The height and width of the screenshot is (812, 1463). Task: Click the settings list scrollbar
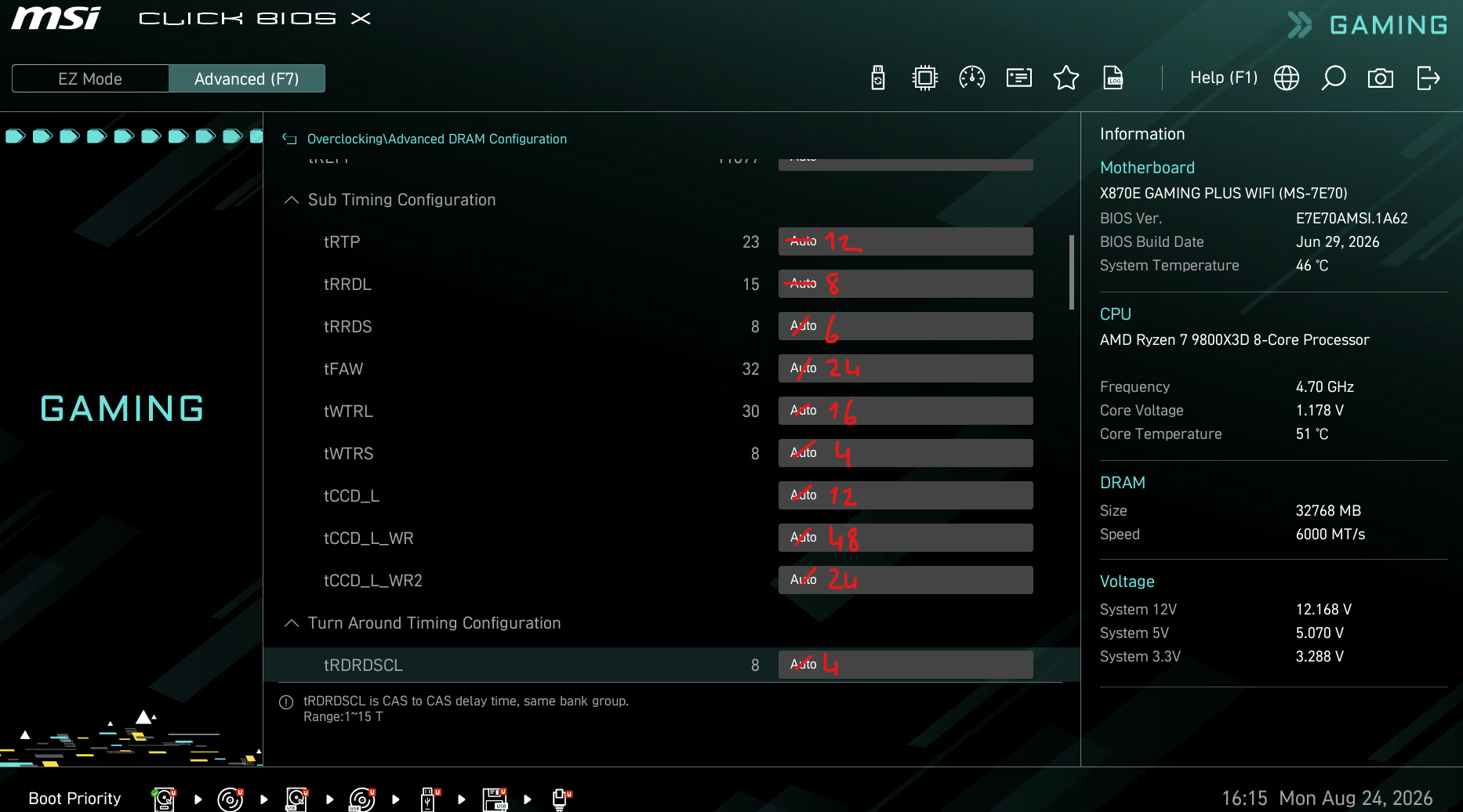click(x=1072, y=272)
